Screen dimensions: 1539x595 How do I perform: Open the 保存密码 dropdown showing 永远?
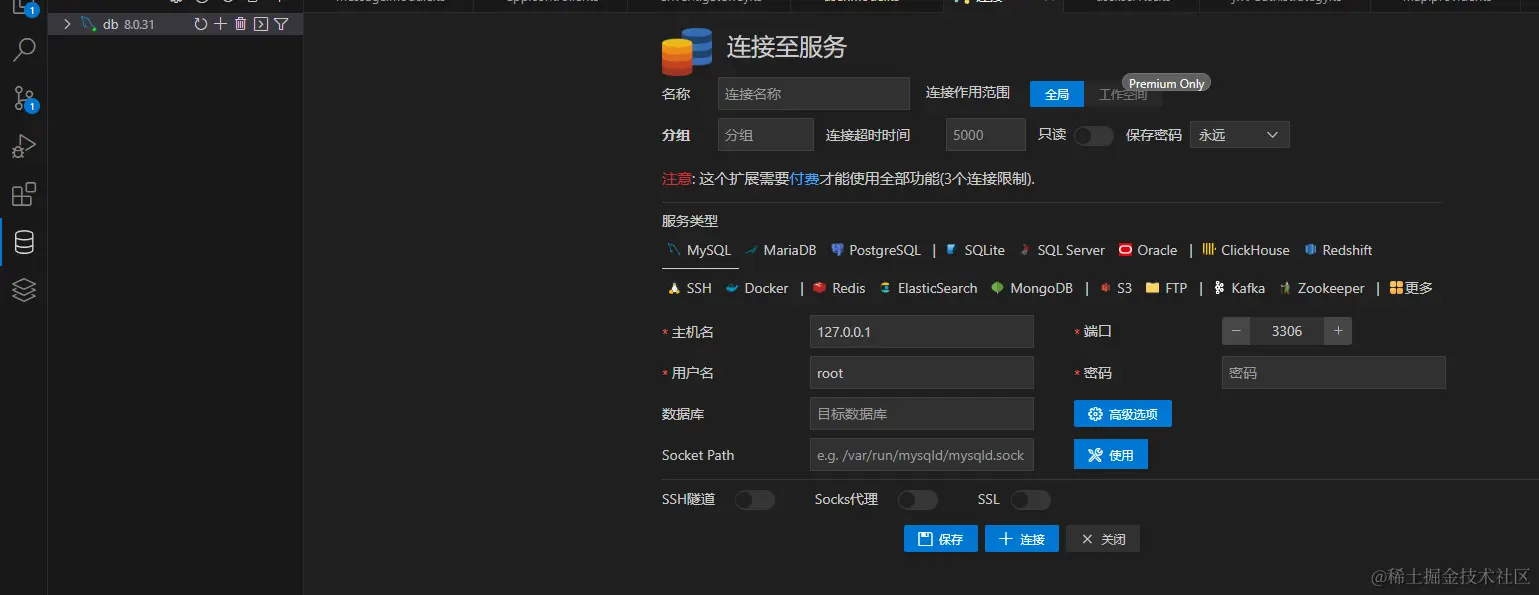pos(1240,135)
